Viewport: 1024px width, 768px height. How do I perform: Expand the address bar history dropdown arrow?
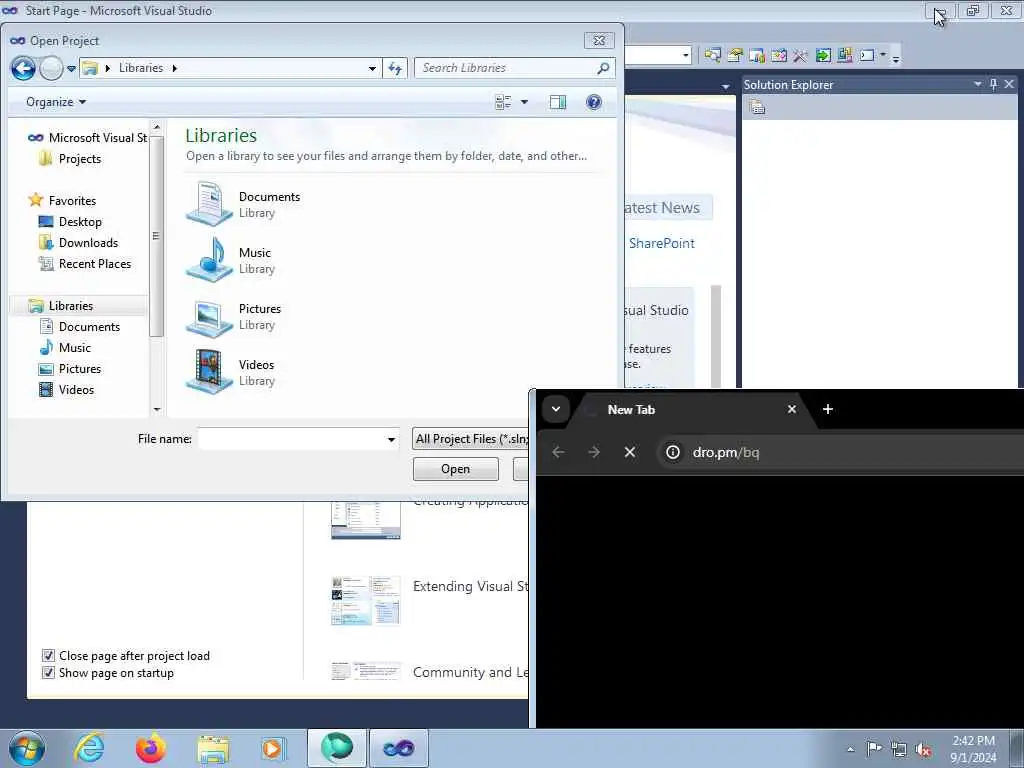(x=372, y=68)
